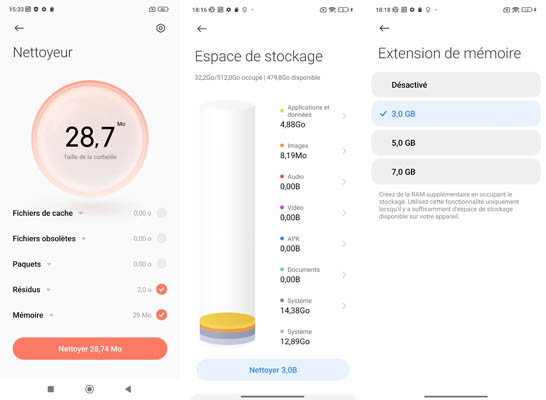Open Applications et données chevron
This screenshot has height=400, width=546.
point(344,116)
